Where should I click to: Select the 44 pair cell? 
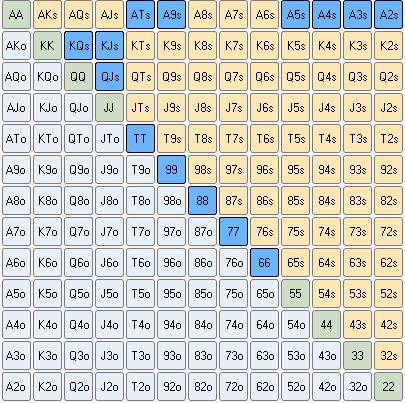click(x=326, y=324)
